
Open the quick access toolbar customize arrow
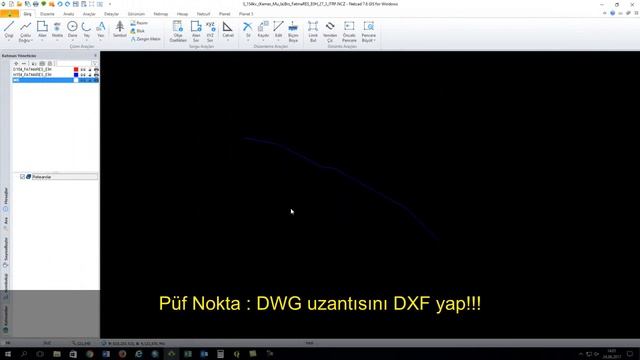110,4
